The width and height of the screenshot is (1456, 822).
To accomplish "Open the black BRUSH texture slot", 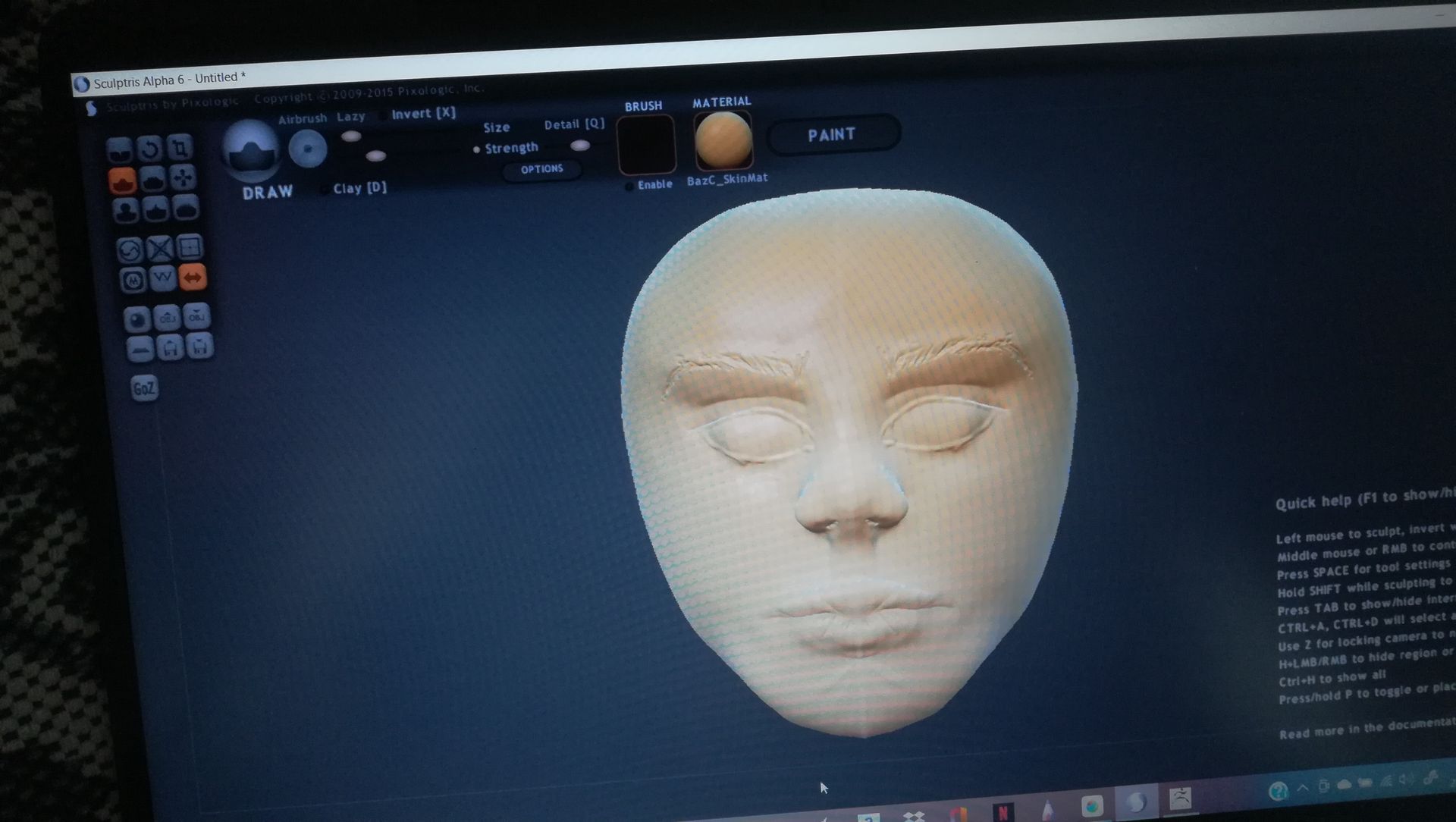I will click(x=646, y=144).
